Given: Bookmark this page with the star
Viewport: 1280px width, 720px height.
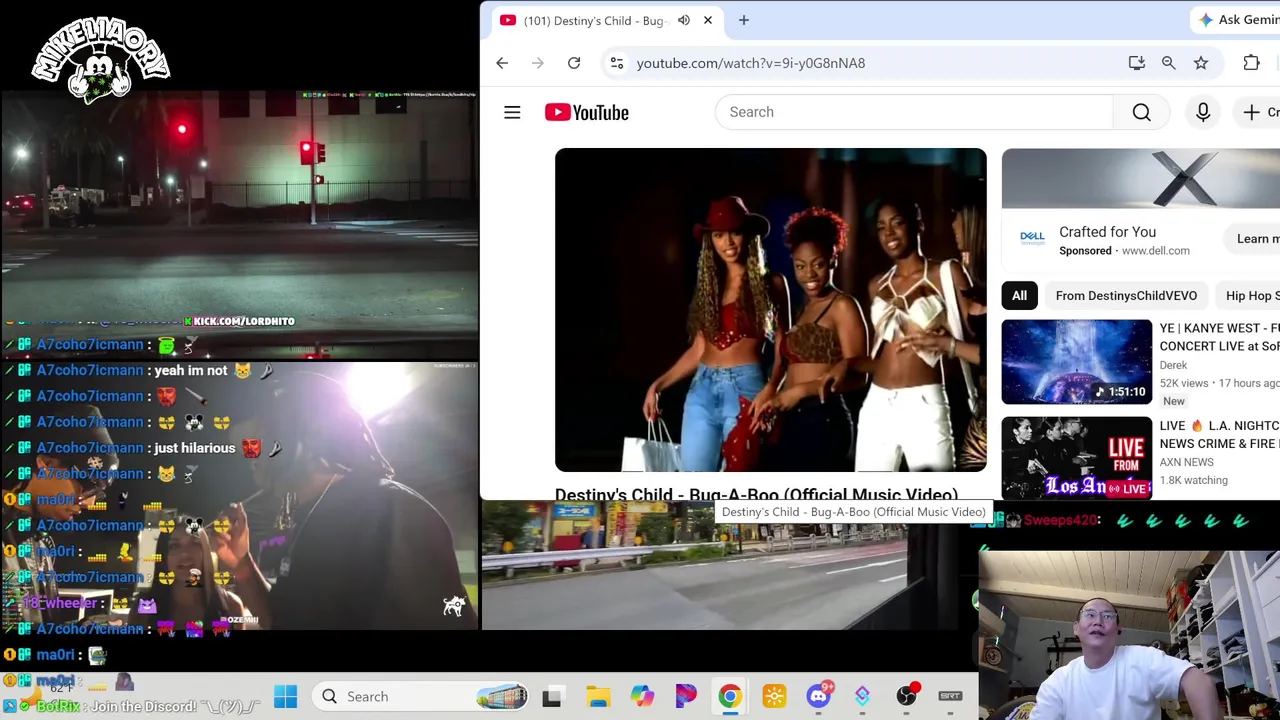Looking at the screenshot, I should coord(1201,63).
